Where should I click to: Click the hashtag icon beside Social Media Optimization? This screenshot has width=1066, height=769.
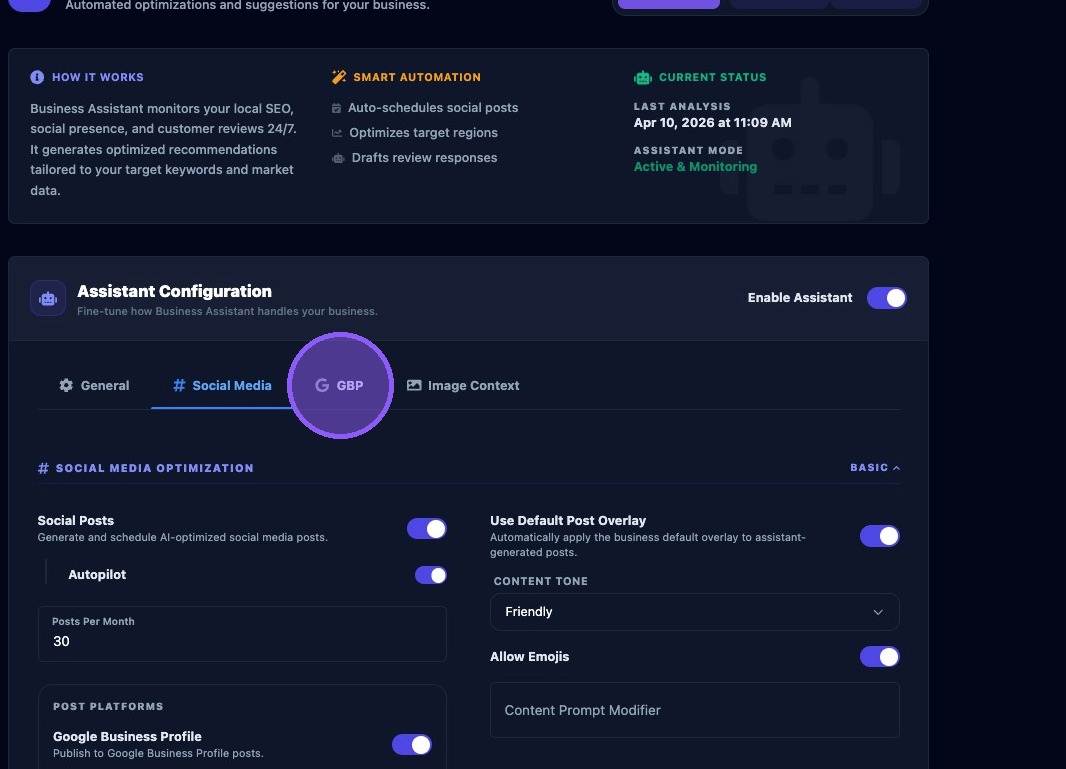point(44,468)
